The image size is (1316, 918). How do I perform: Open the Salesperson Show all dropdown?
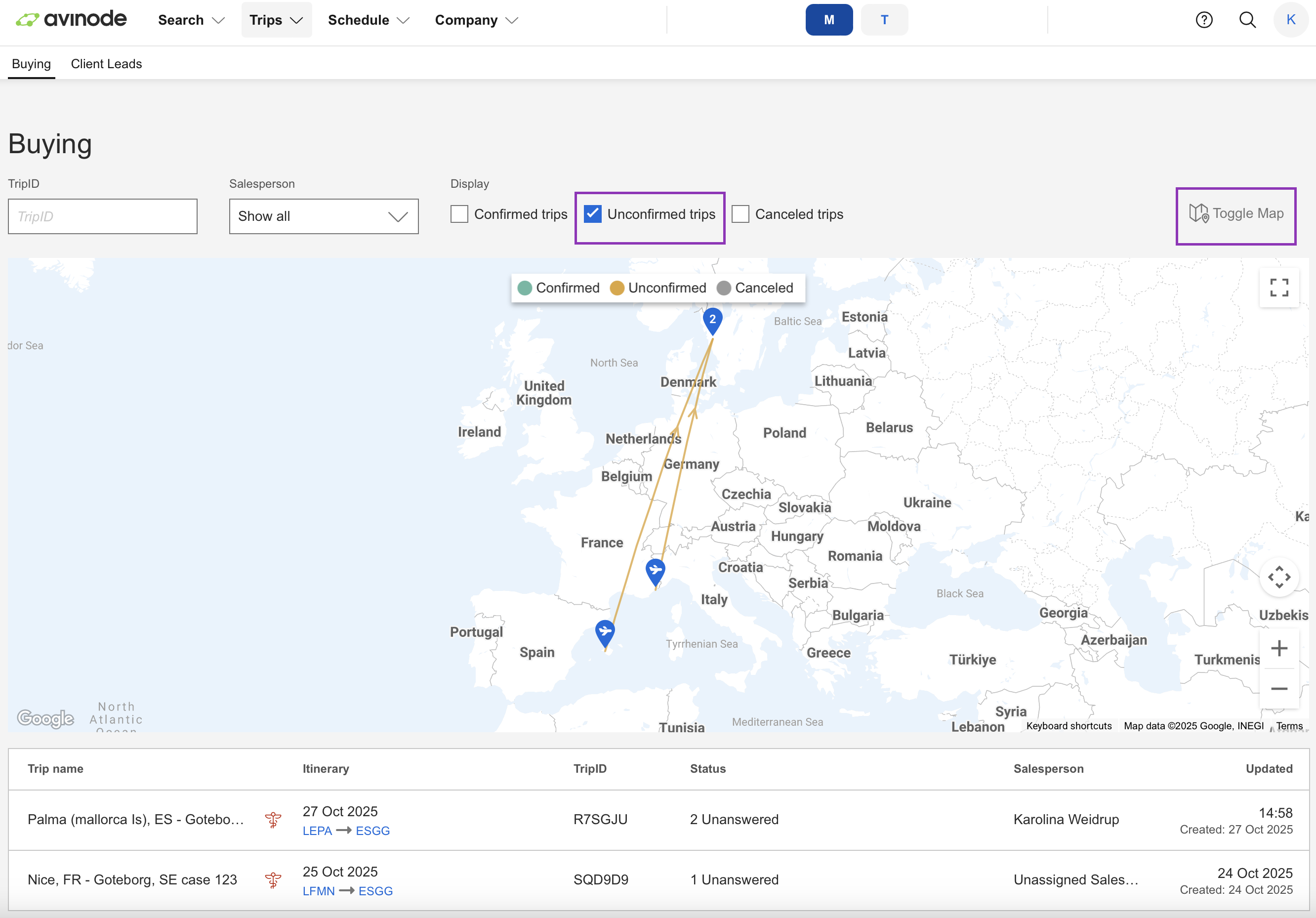click(x=323, y=217)
